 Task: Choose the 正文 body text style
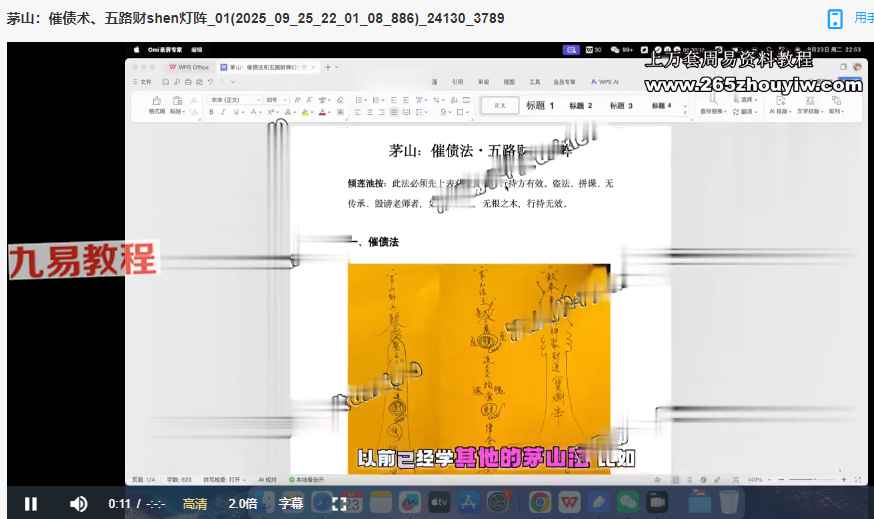500,105
